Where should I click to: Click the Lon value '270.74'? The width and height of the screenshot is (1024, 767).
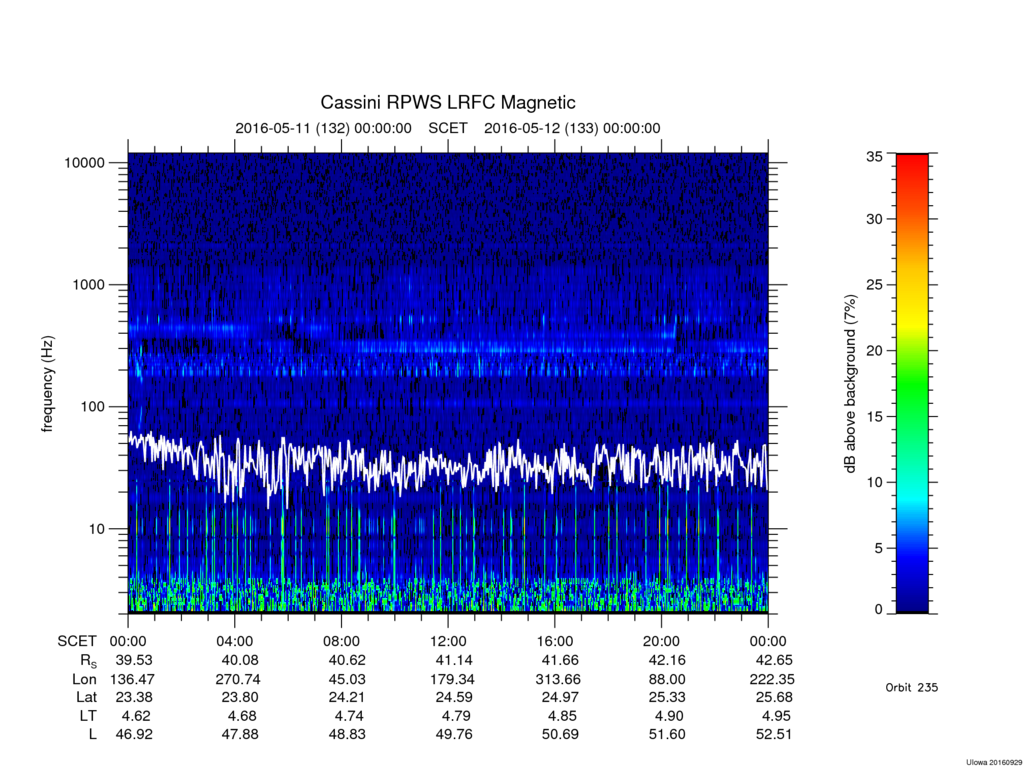[x=238, y=679]
